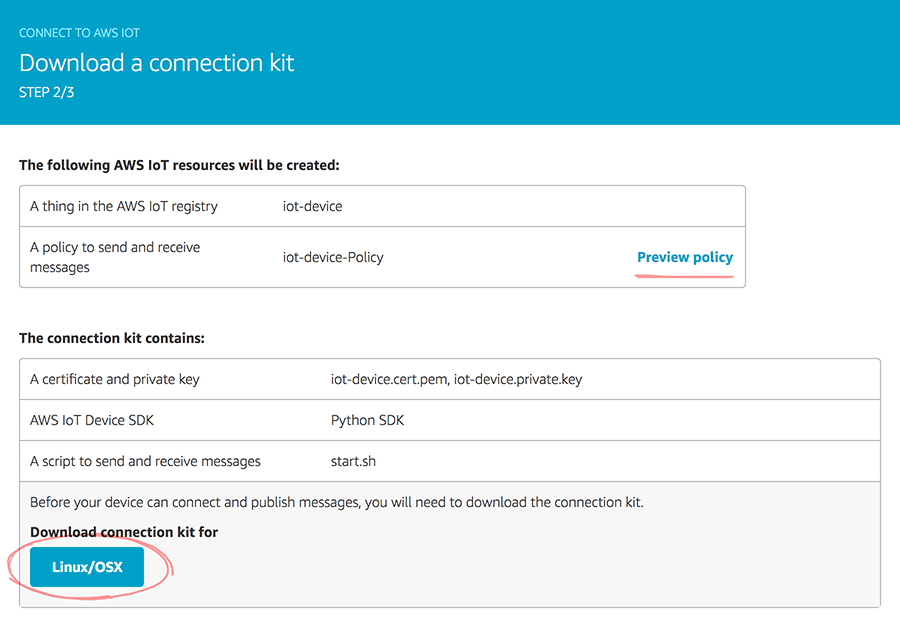Click the 'Download a connection kit' title

[x=157, y=63]
